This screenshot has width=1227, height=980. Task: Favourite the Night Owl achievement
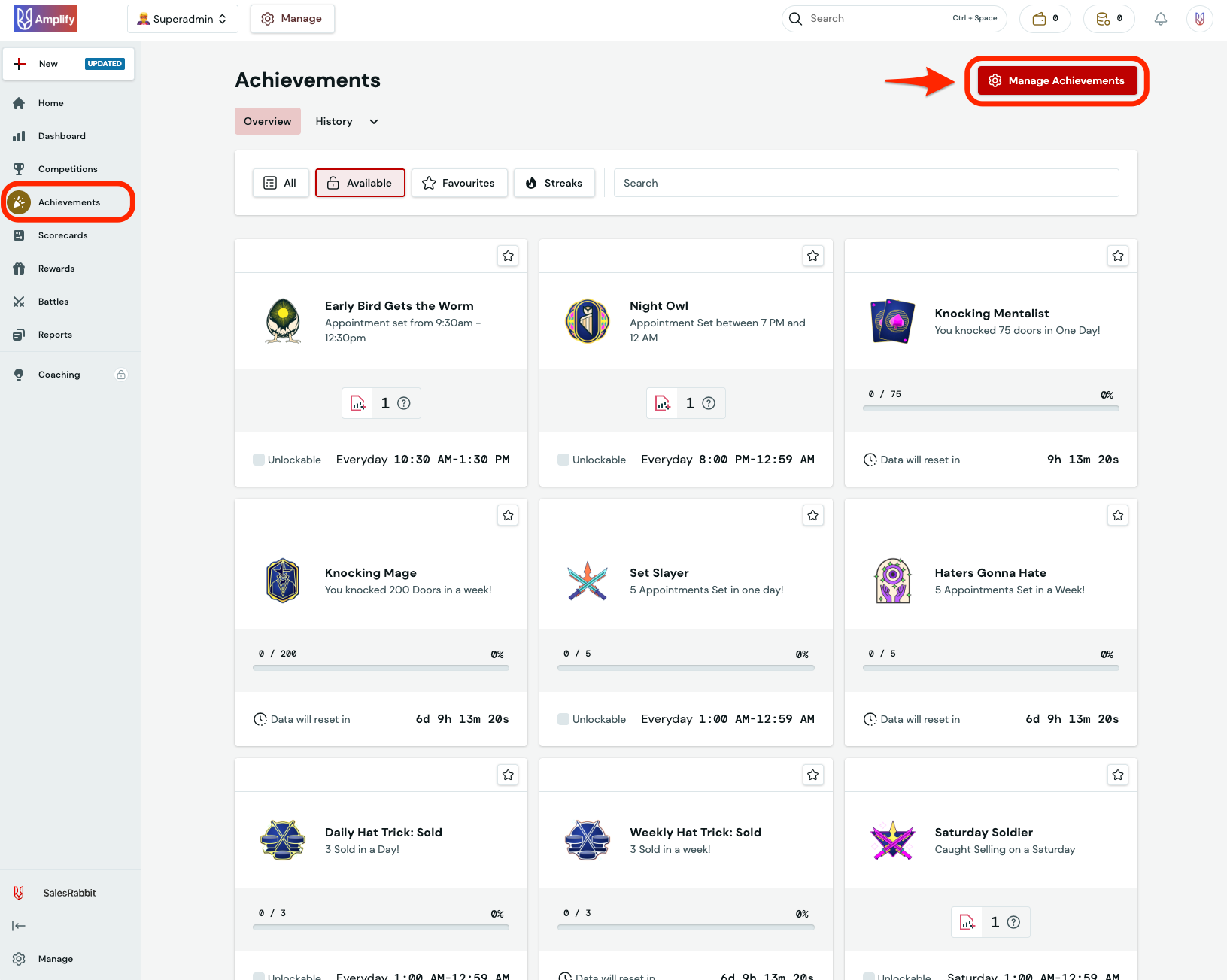coord(812,256)
